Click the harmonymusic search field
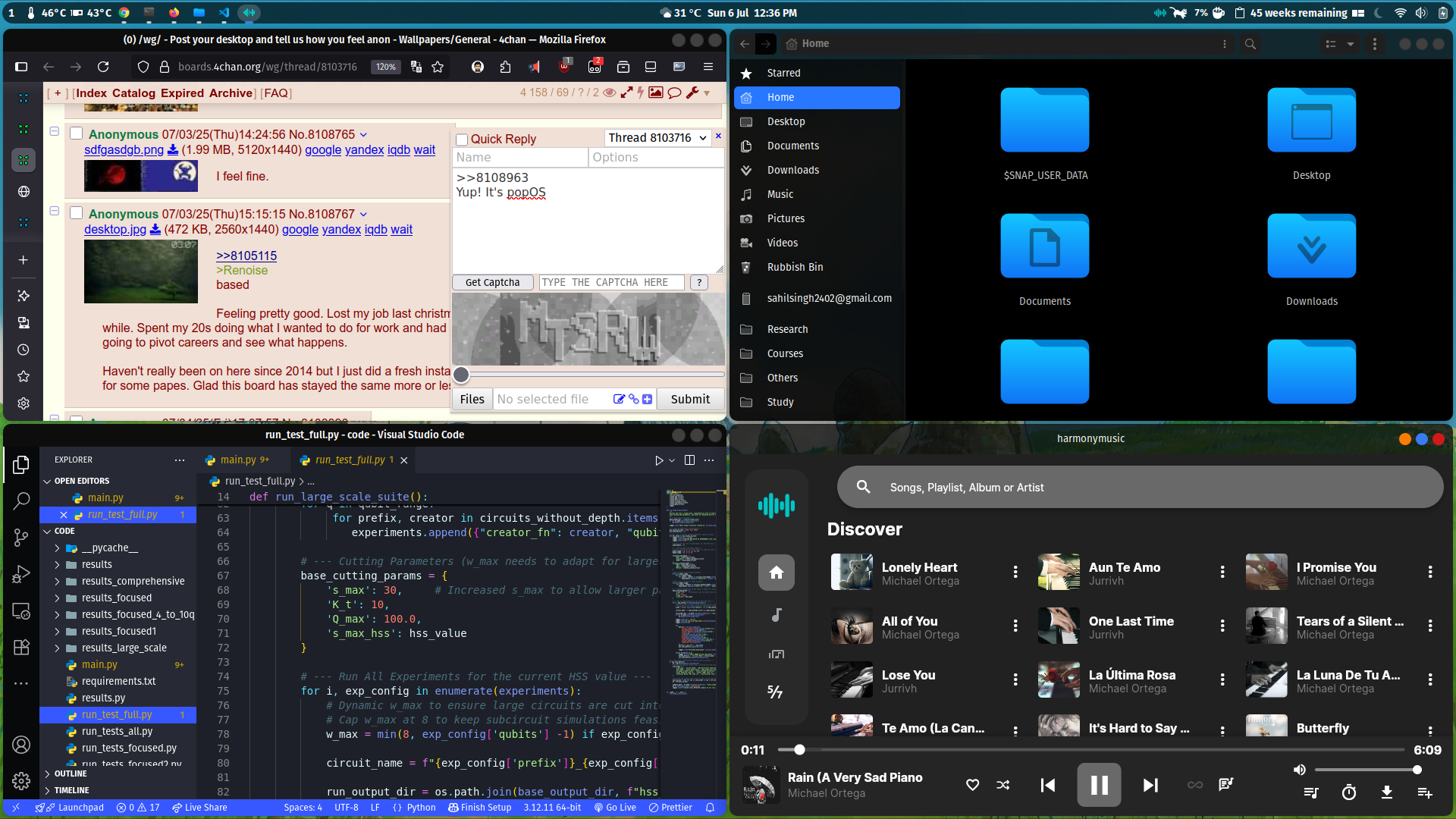This screenshot has height=819, width=1456. (x=1140, y=487)
